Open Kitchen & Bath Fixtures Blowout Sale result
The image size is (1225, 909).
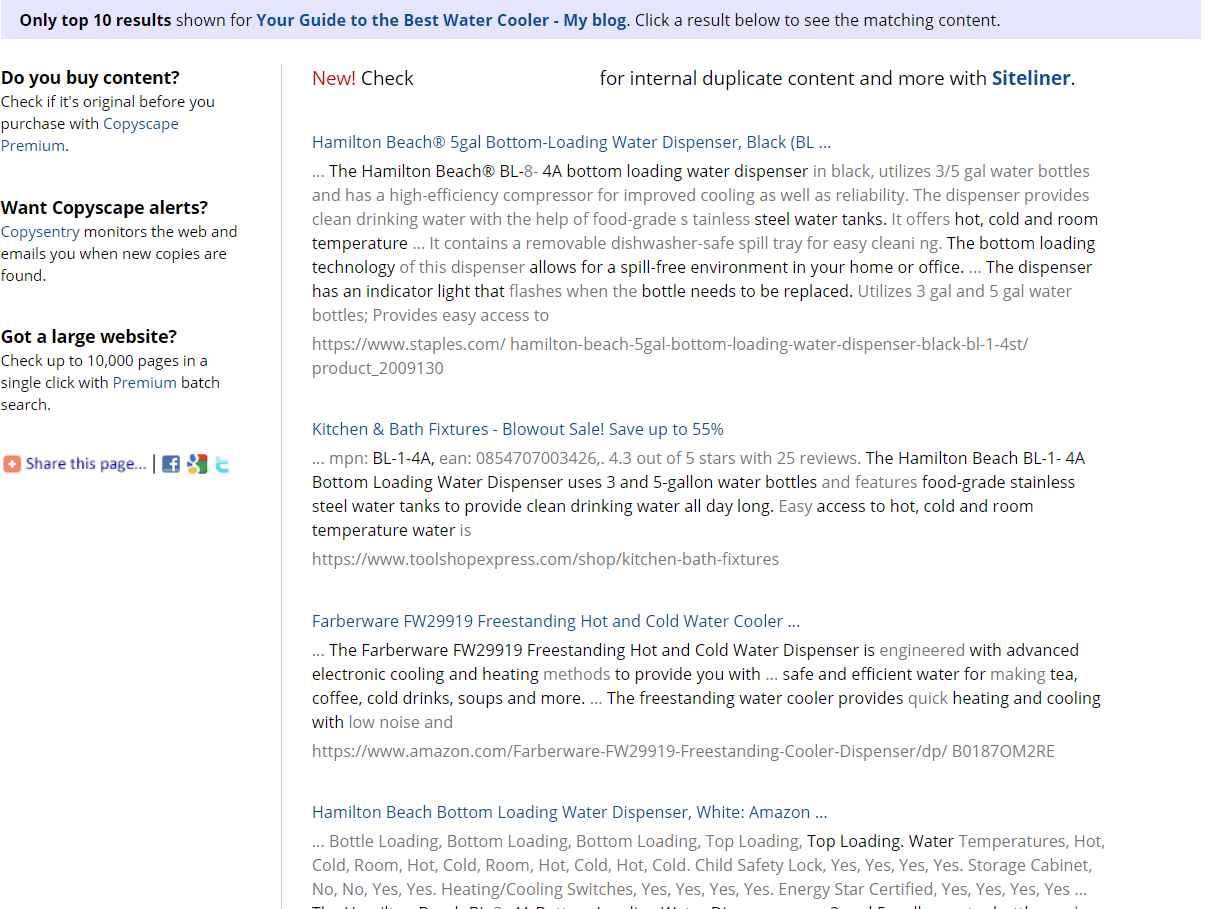tap(518, 429)
